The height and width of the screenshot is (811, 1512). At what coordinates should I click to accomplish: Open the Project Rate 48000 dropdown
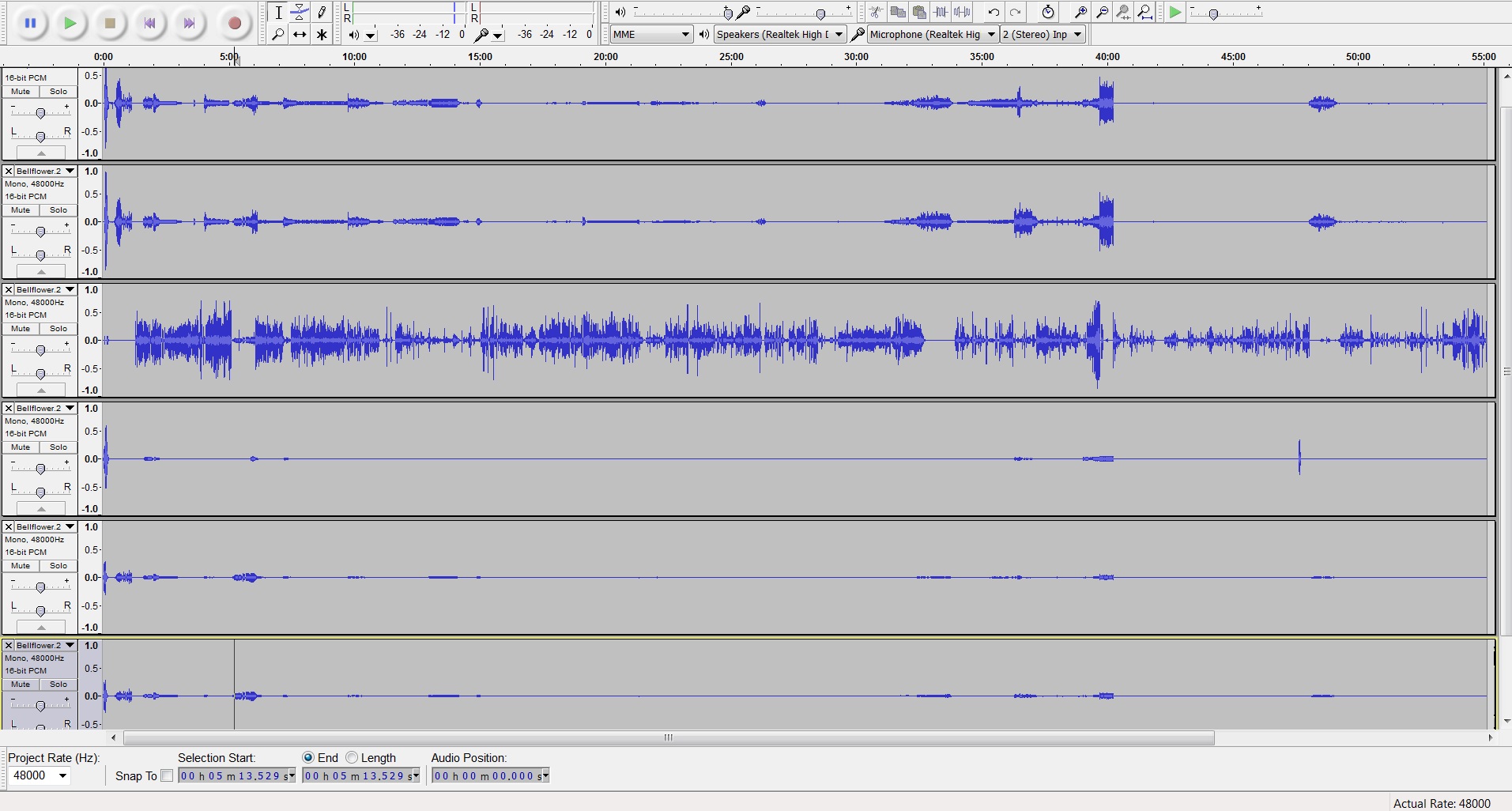pos(40,775)
